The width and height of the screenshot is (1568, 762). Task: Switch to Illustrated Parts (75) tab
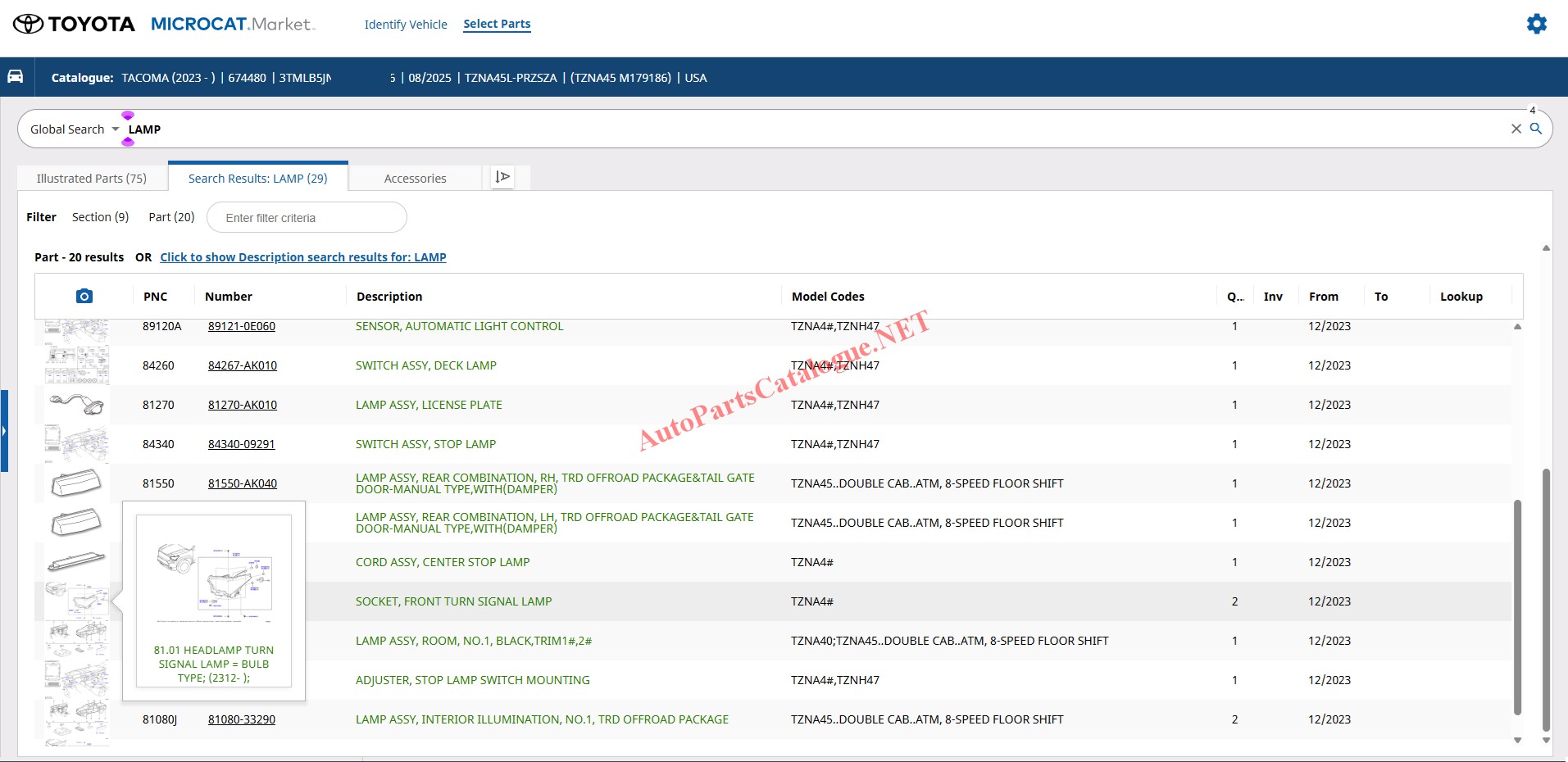tap(92, 179)
